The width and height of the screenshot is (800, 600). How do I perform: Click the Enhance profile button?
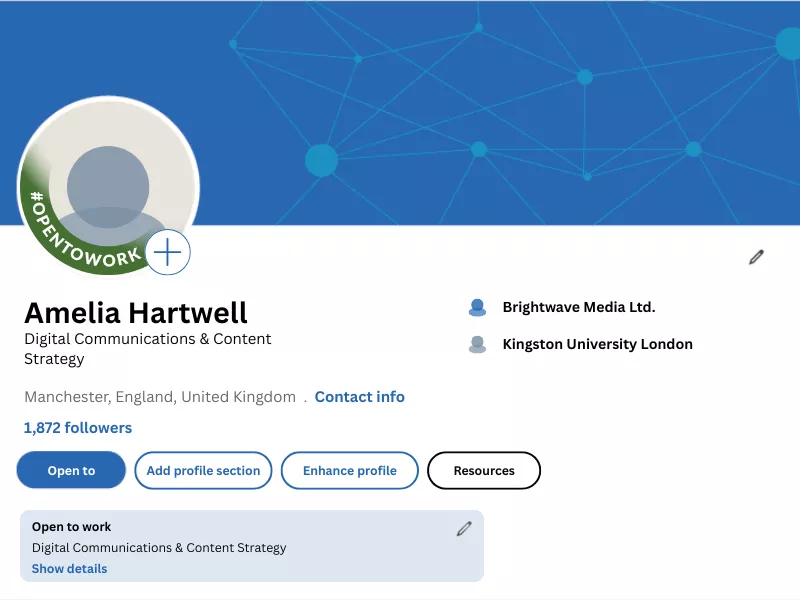(x=349, y=470)
